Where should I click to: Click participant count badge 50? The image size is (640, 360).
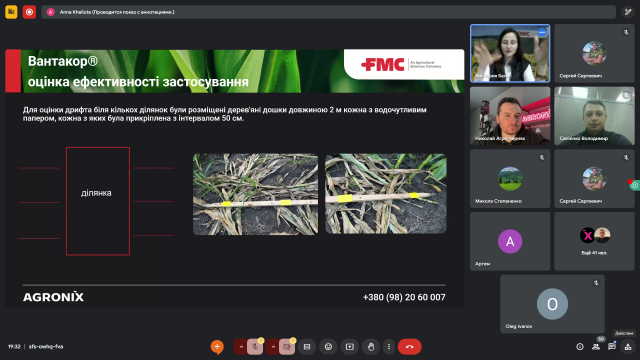pos(601,339)
